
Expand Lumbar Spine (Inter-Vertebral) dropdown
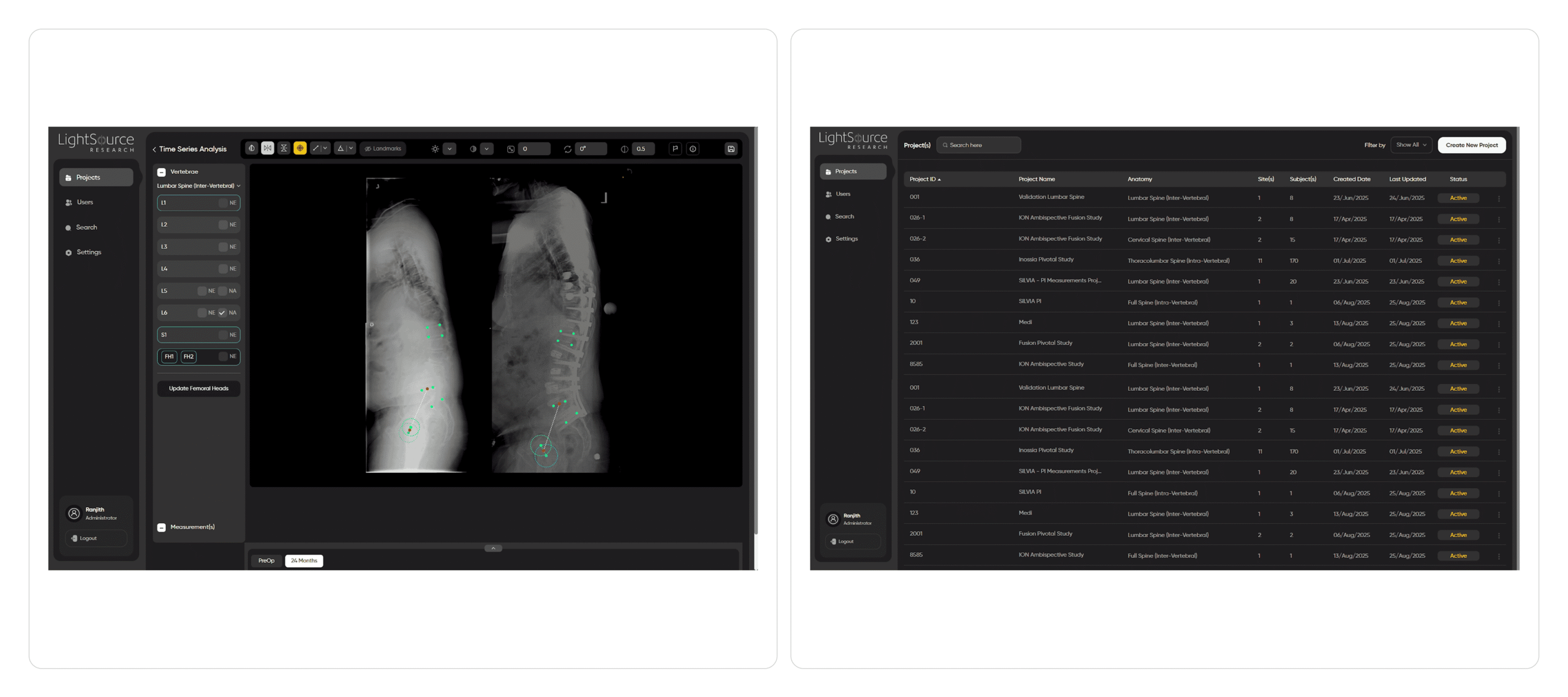pyautogui.click(x=238, y=186)
